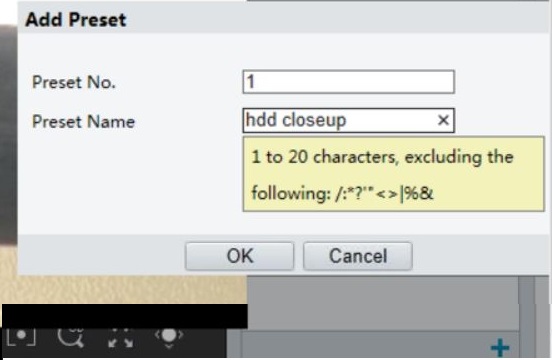
Task: Click the black bar above the live view toolbar
Action: click(125, 316)
